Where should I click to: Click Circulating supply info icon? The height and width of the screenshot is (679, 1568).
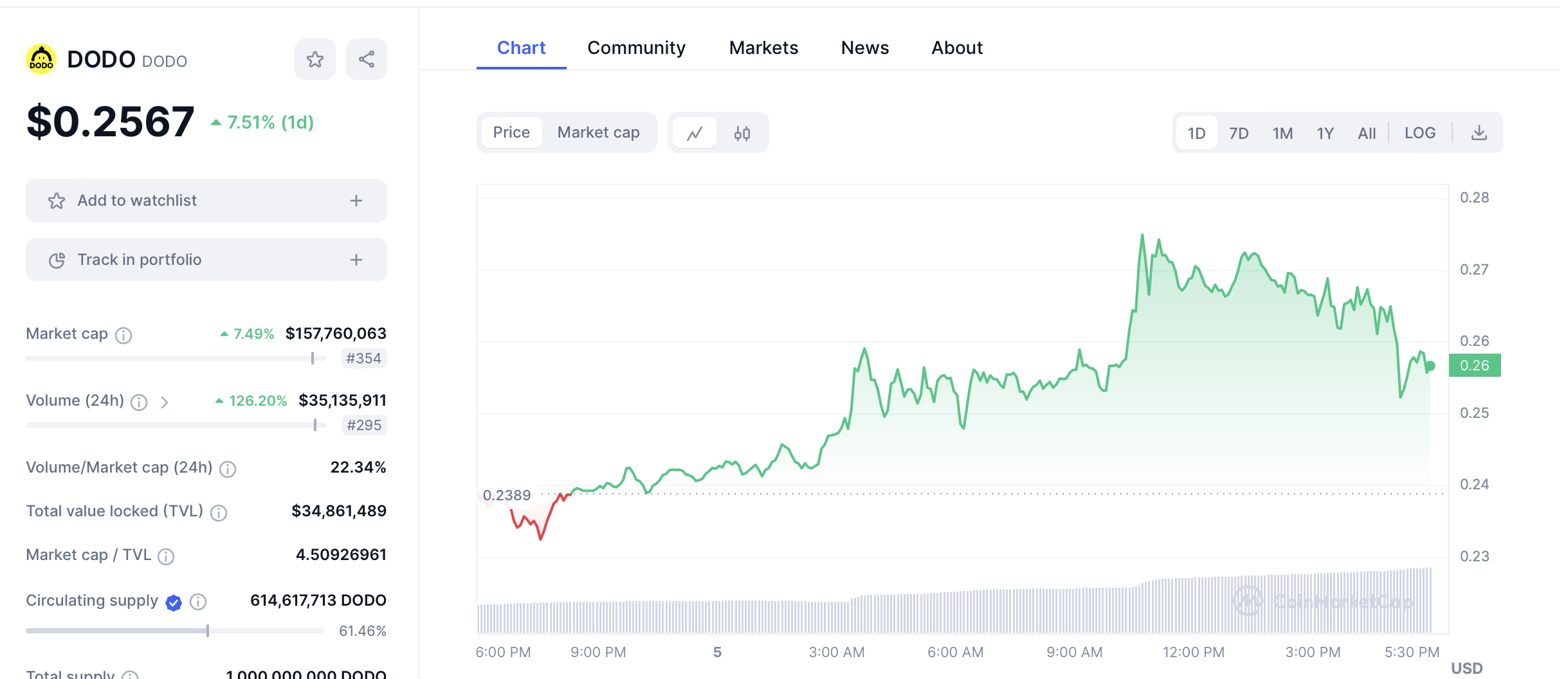pos(198,602)
